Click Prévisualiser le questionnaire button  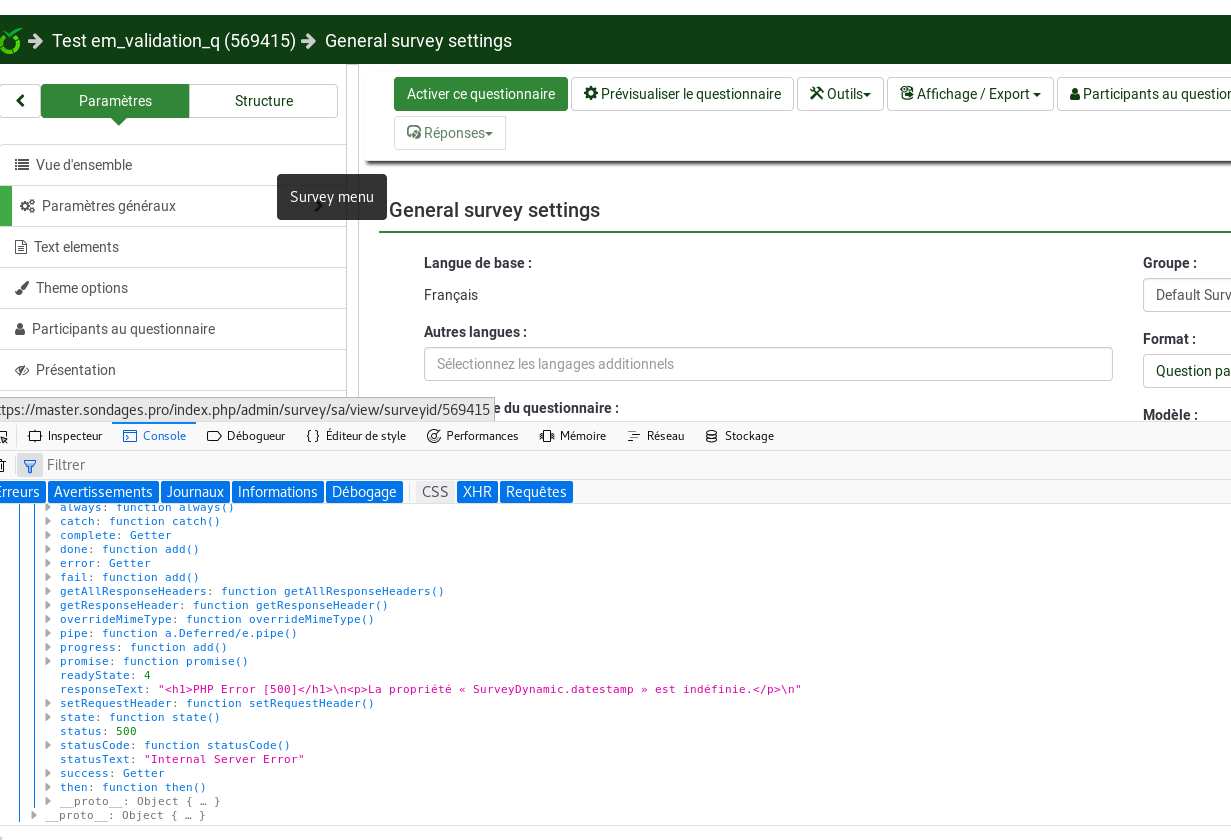[682, 94]
